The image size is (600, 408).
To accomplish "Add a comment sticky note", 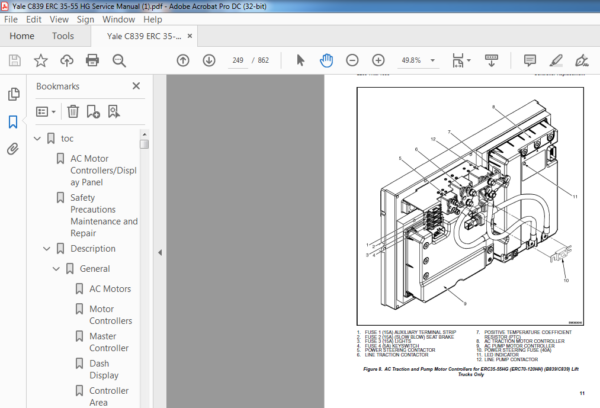I will [x=530, y=60].
